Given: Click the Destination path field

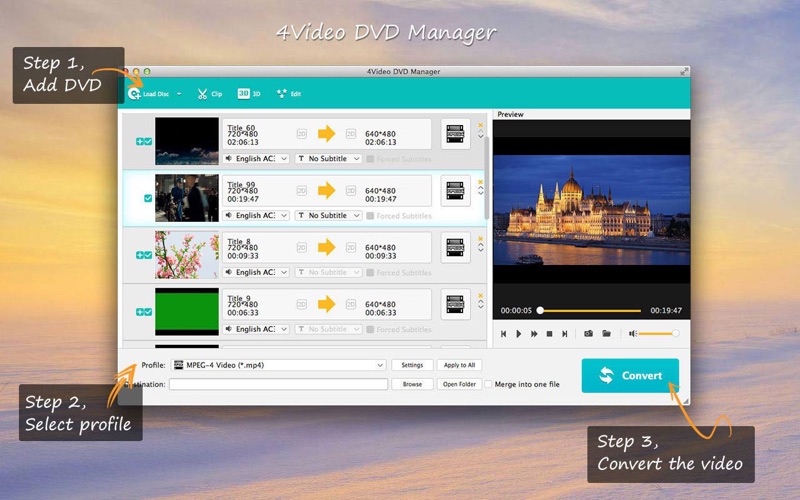Looking at the screenshot, I should [x=279, y=384].
